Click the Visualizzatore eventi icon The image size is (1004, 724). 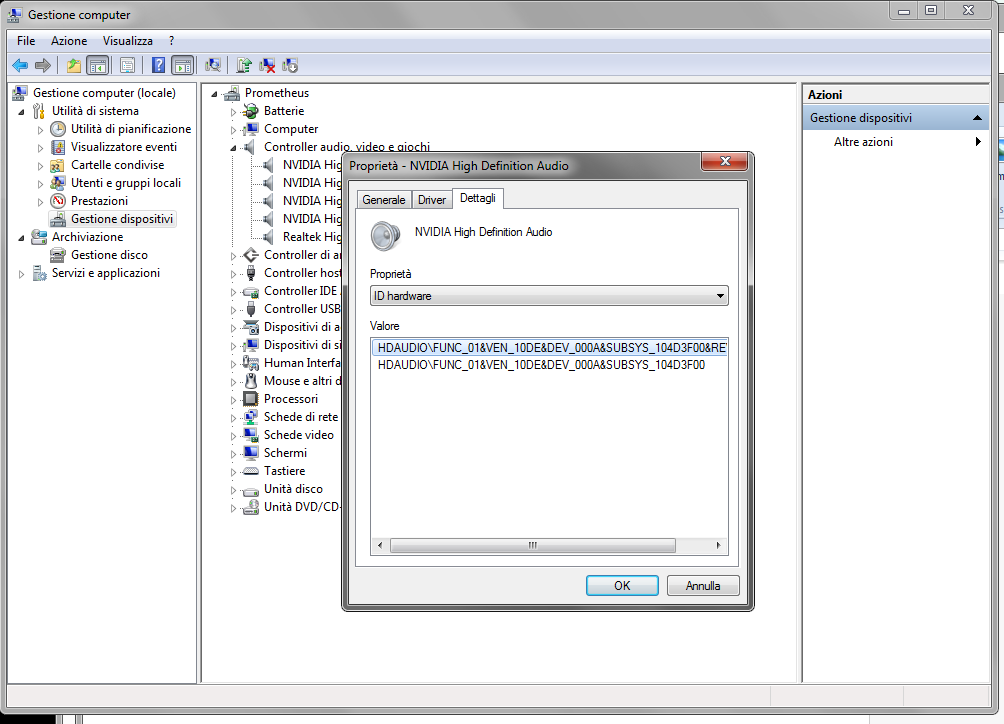coord(58,147)
